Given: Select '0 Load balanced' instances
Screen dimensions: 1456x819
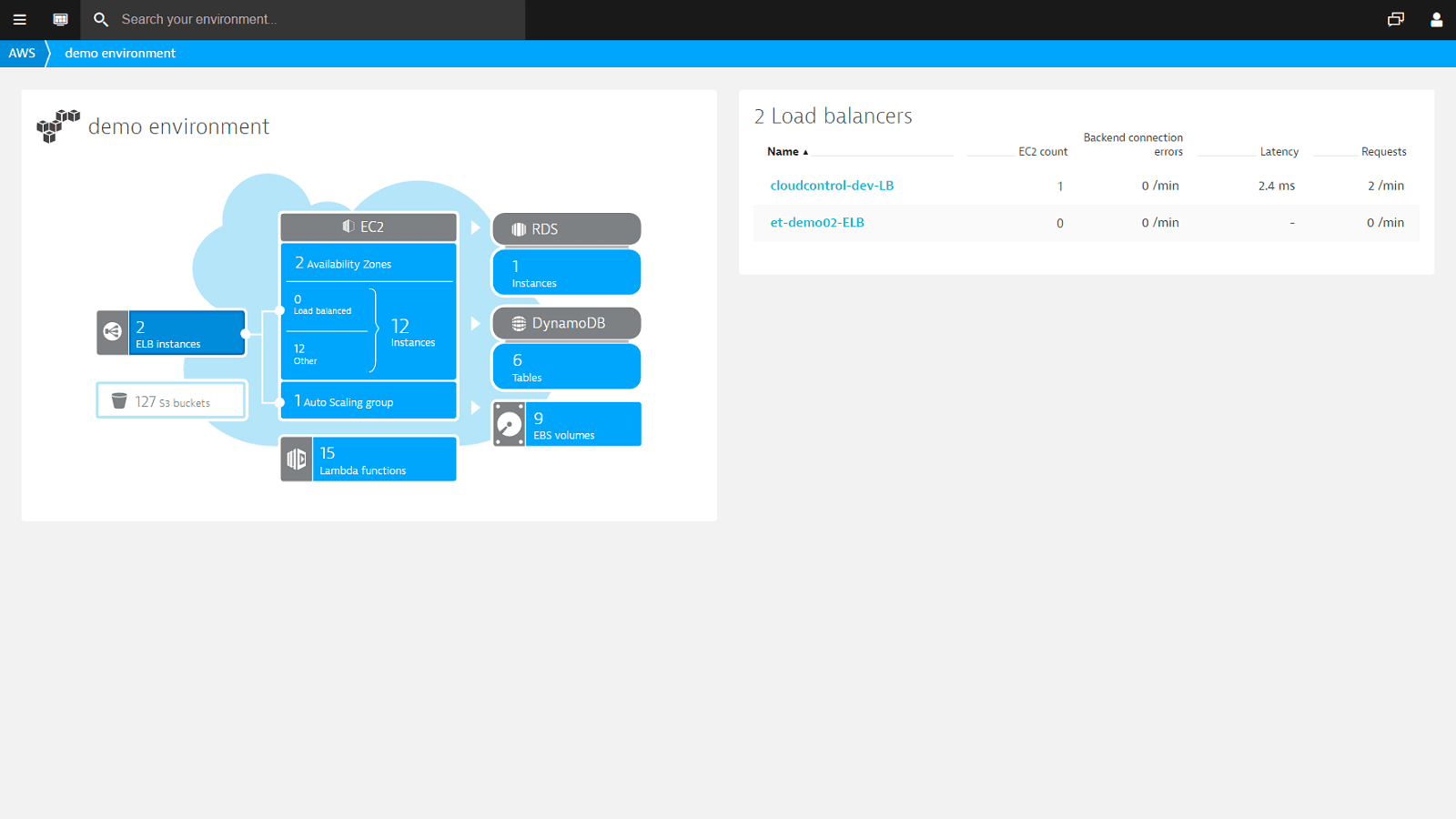Looking at the screenshot, I should click(322, 305).
